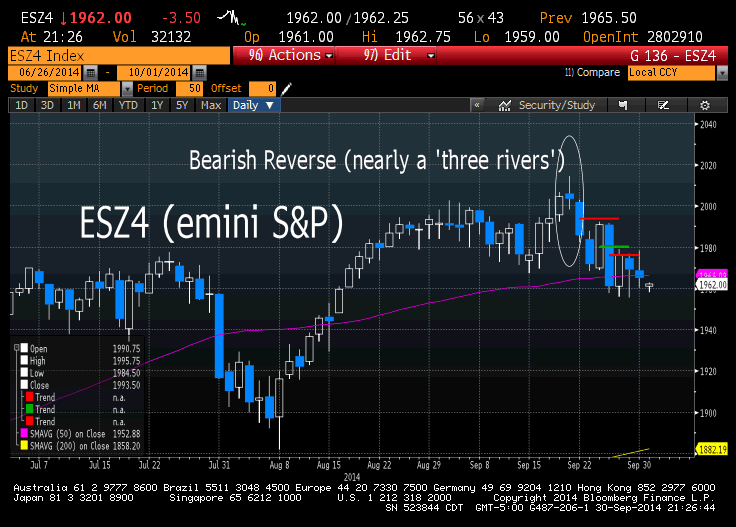Click the green trend line on chart

click(614, 246)
